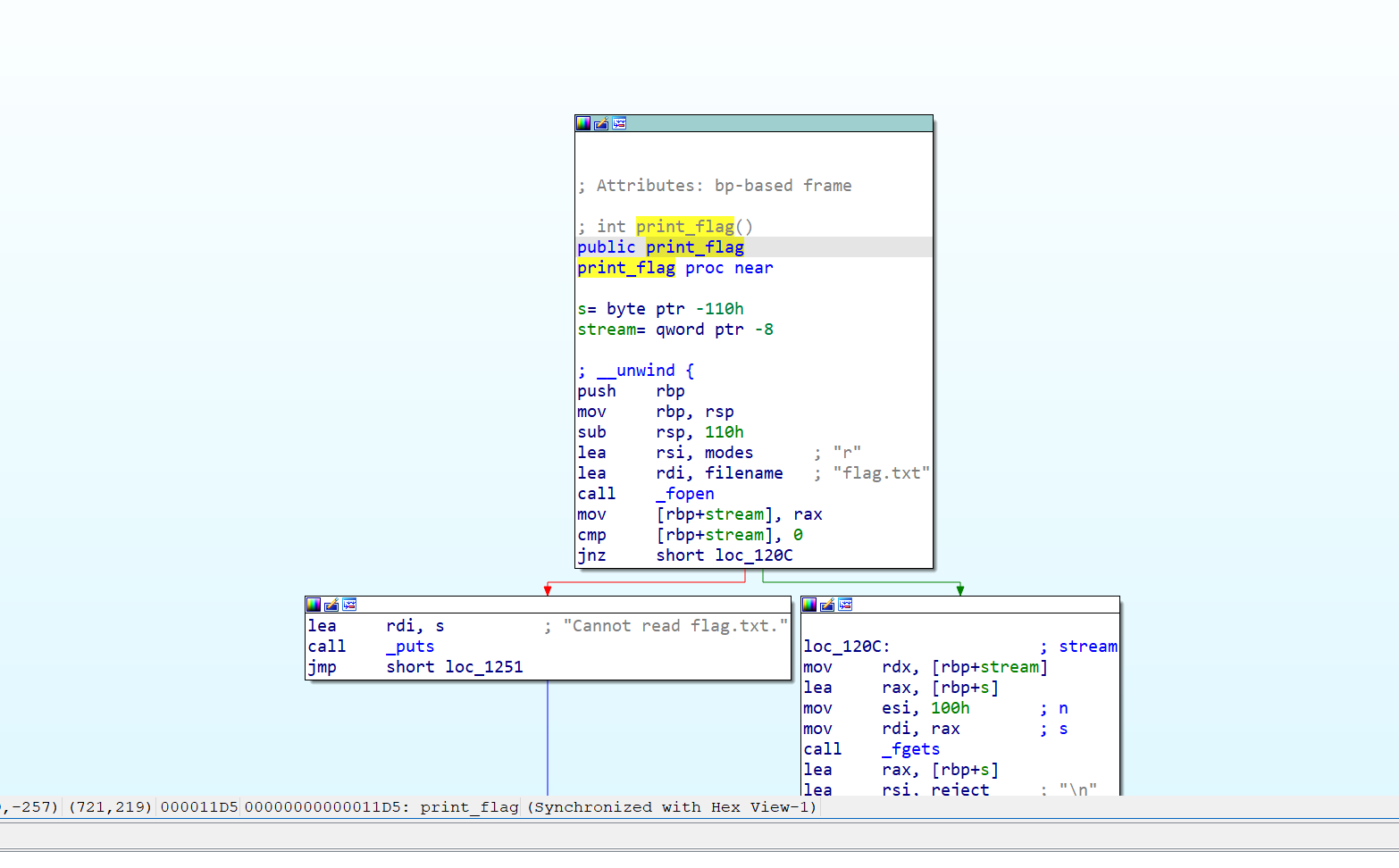Select the filename operand for flag.txt
This screenshot has height=868, width=1399.
pos(744,472)
